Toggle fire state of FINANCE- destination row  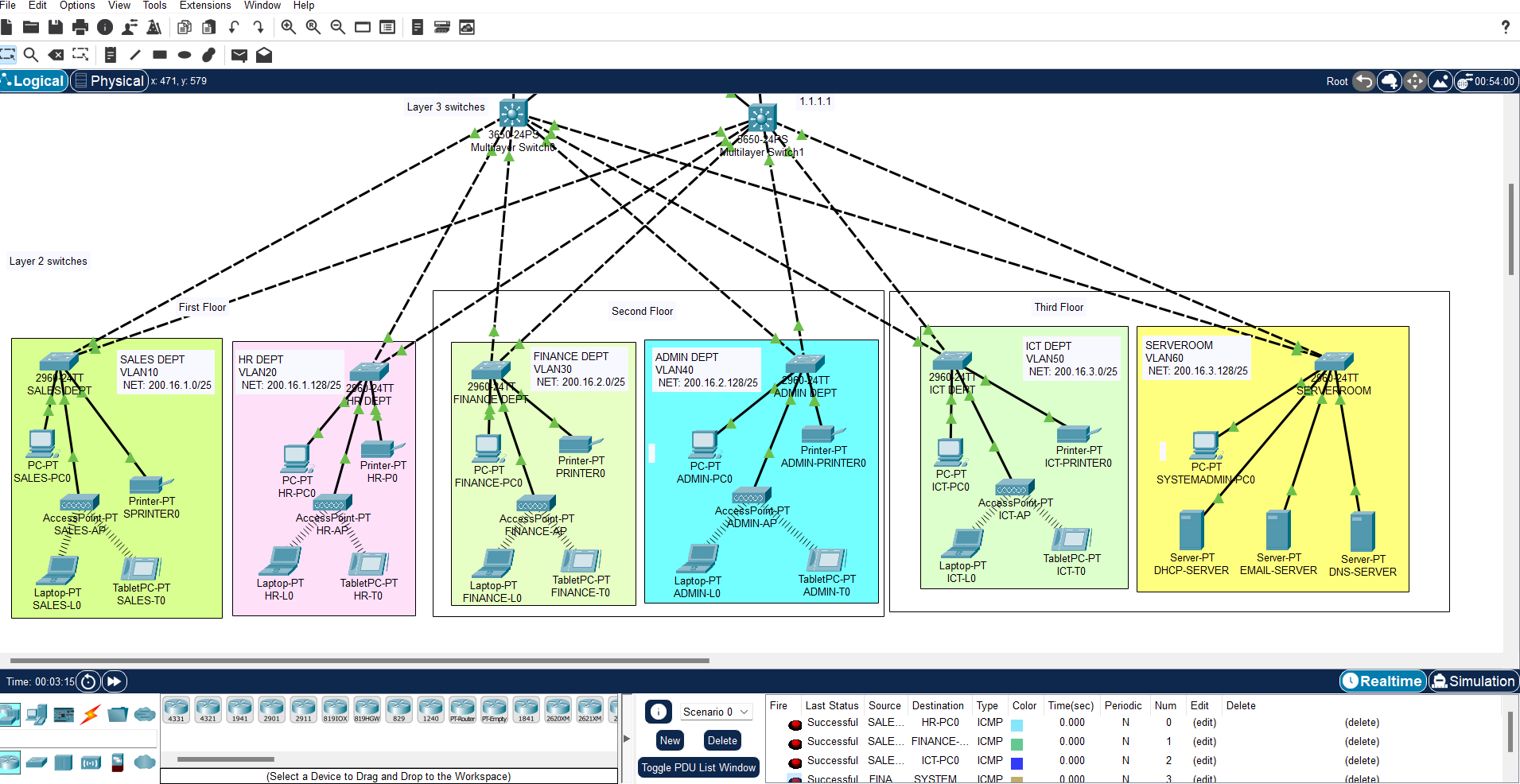[795, 743]
